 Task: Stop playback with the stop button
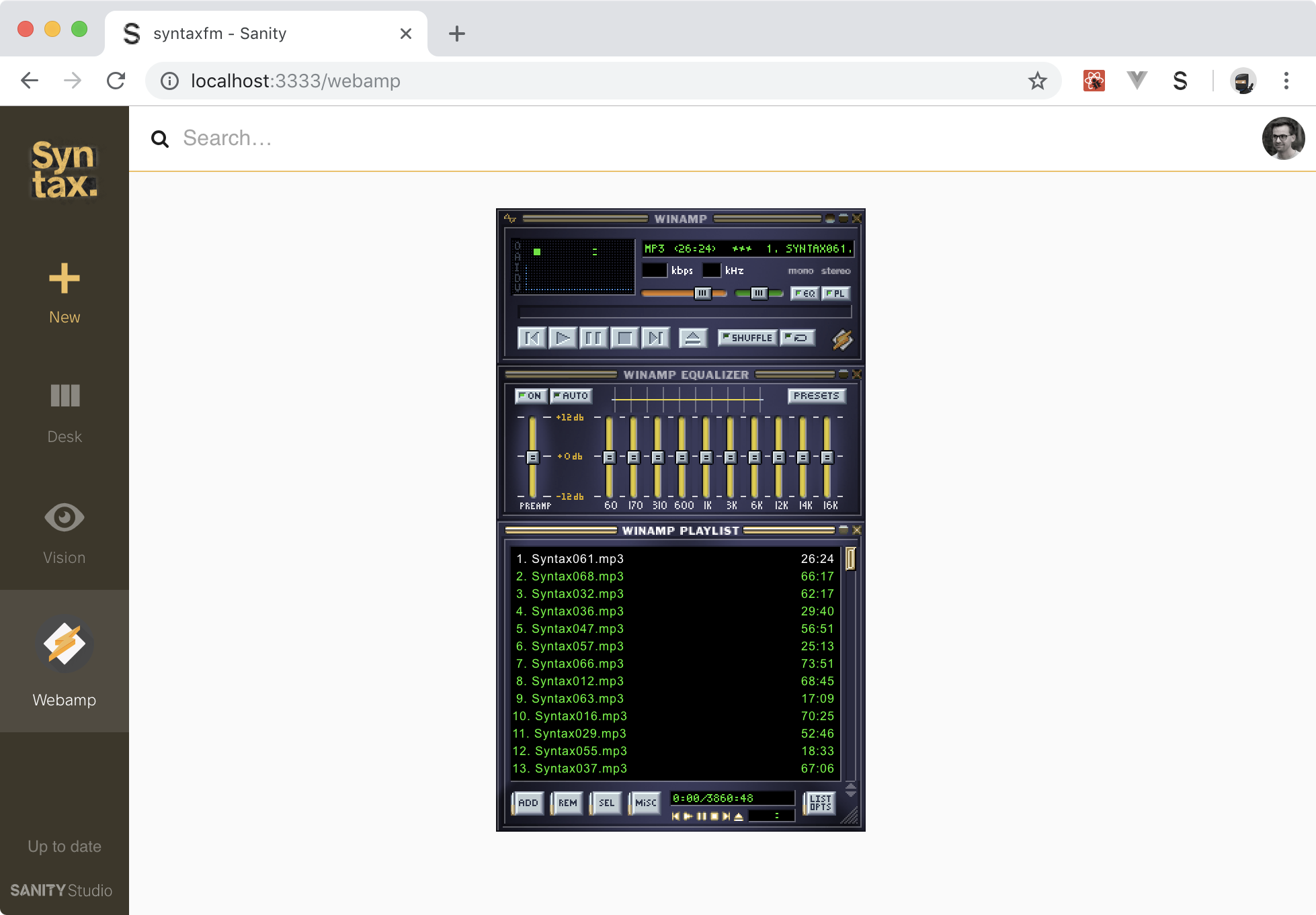click(x=624, y=338)
